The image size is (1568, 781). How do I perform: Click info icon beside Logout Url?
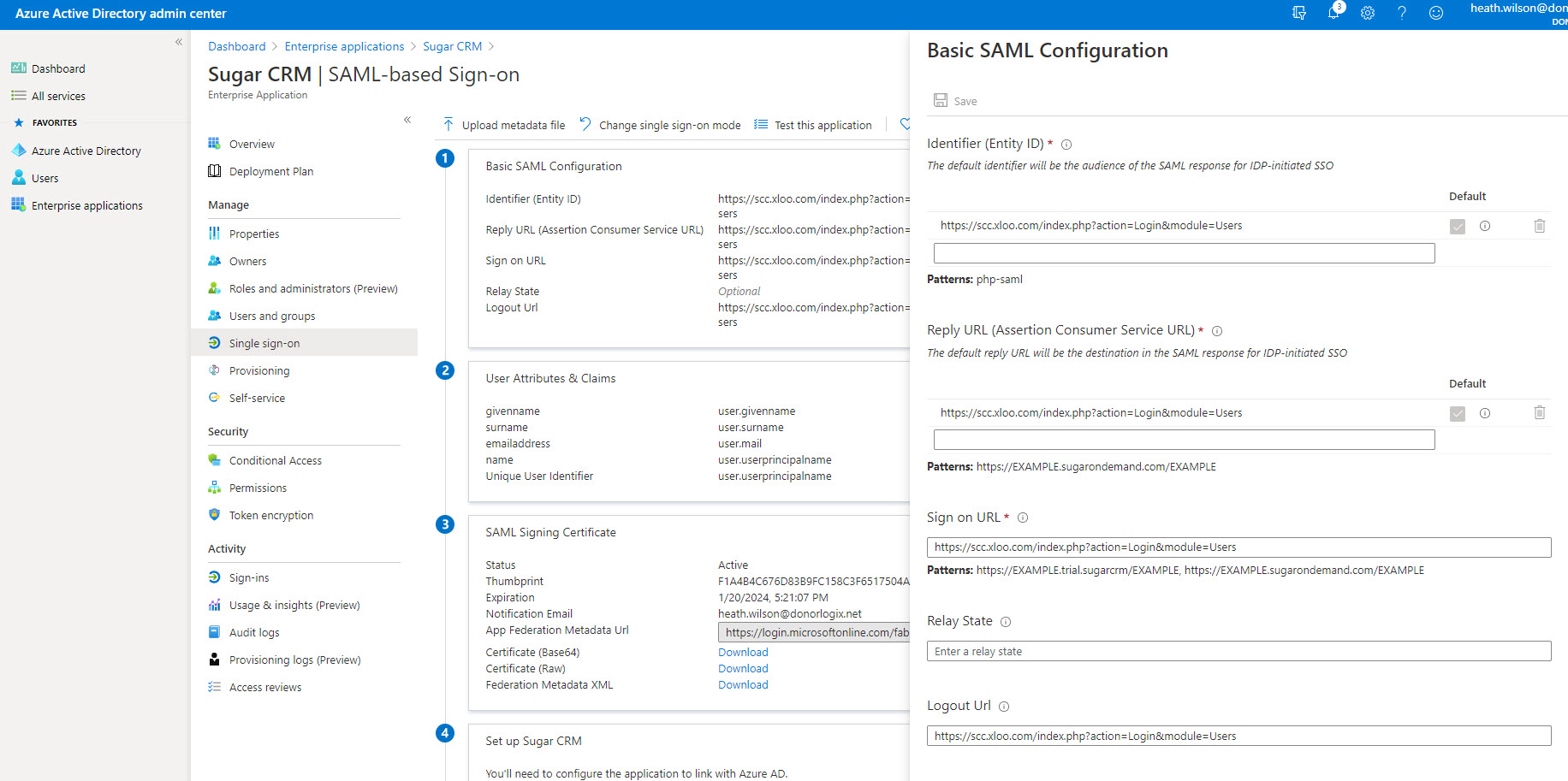(1004, 707)
